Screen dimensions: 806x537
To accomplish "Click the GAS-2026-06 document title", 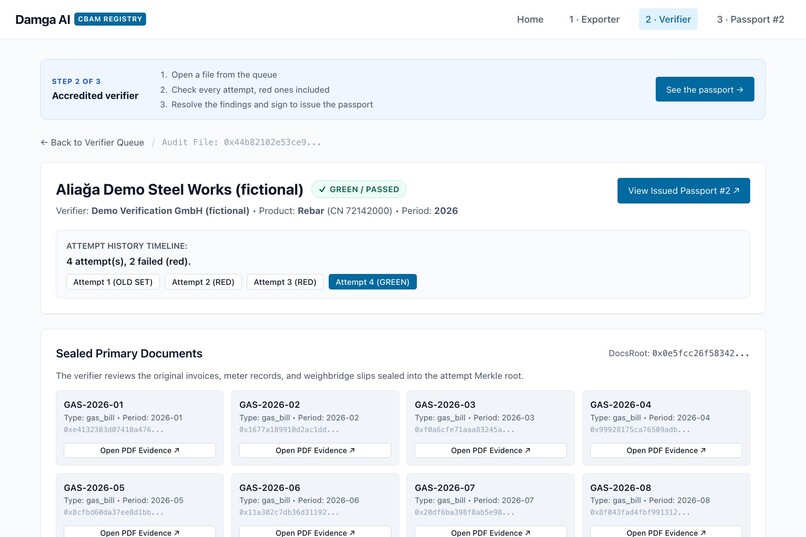I will coord(269,488).
